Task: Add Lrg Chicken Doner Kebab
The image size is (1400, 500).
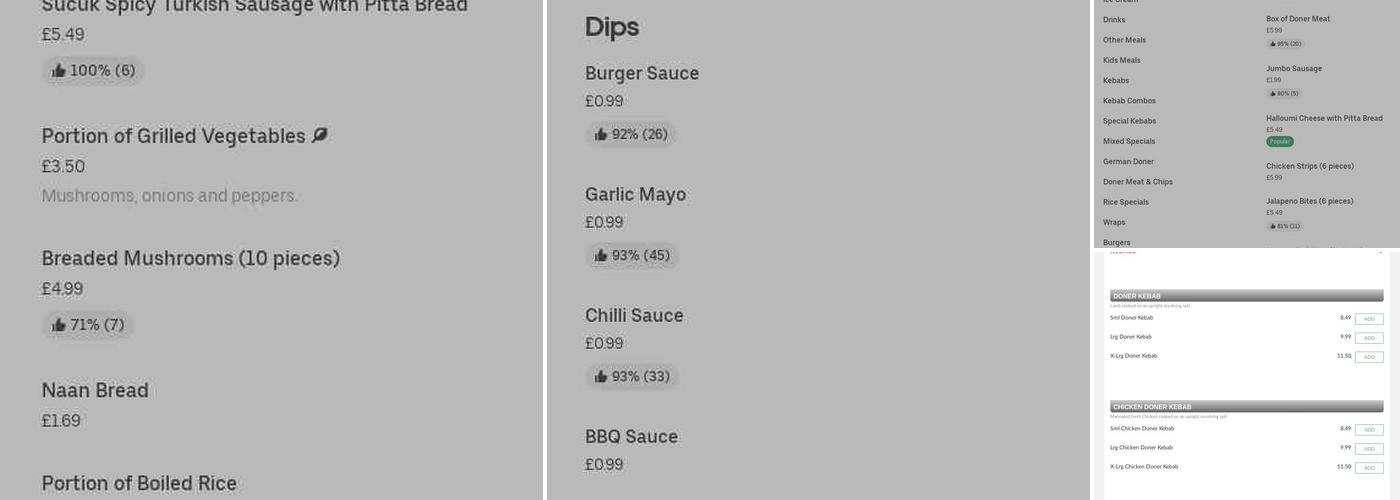Action: point(1369,449)
